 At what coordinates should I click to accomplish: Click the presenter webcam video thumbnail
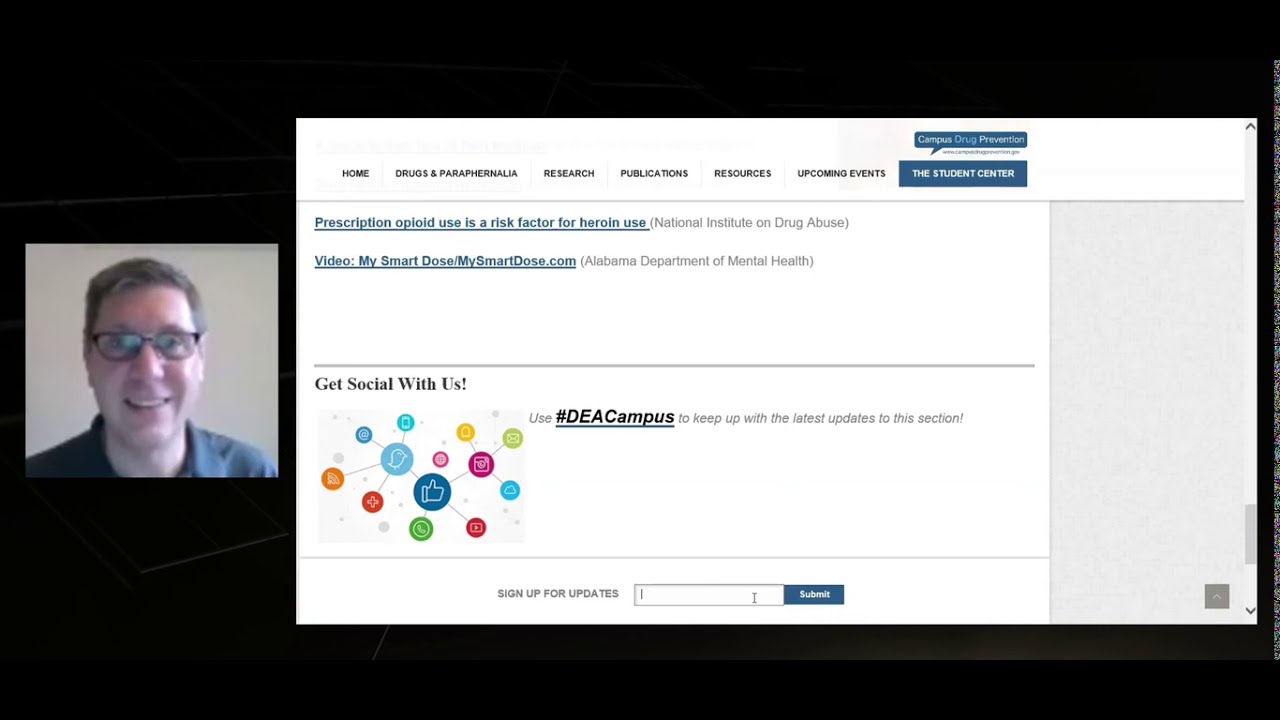coord(152,361)
